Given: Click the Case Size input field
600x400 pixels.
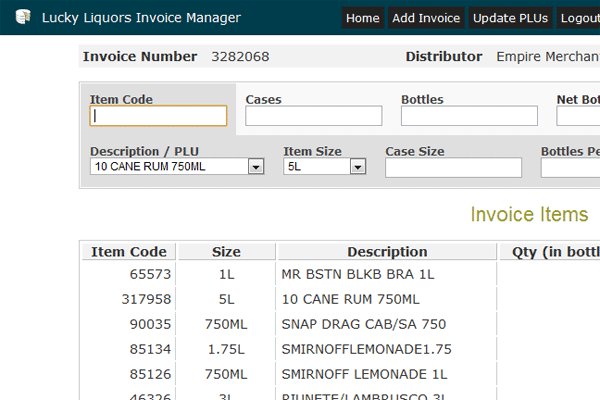Looking at the screenshot, I should [x=453, y=168].
